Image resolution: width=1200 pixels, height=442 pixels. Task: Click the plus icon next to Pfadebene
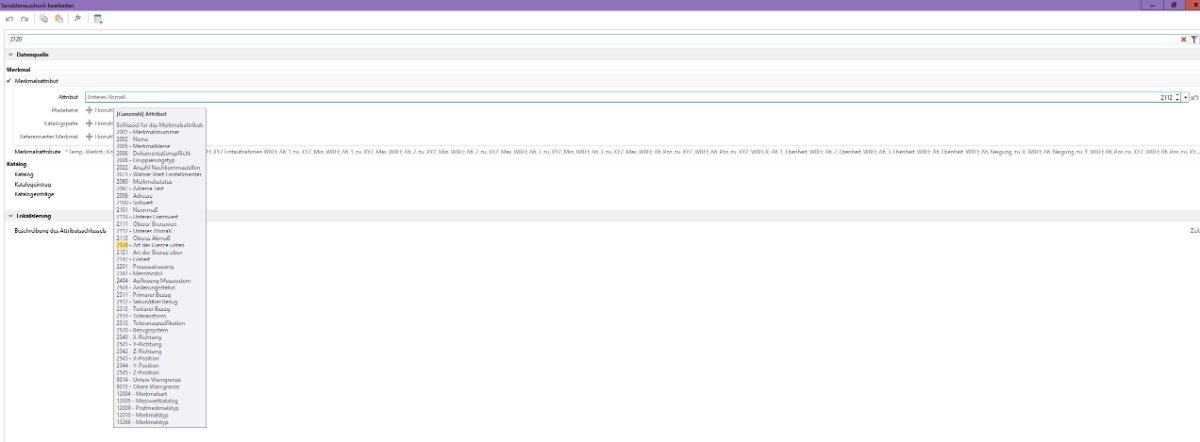tap(89, 108)
